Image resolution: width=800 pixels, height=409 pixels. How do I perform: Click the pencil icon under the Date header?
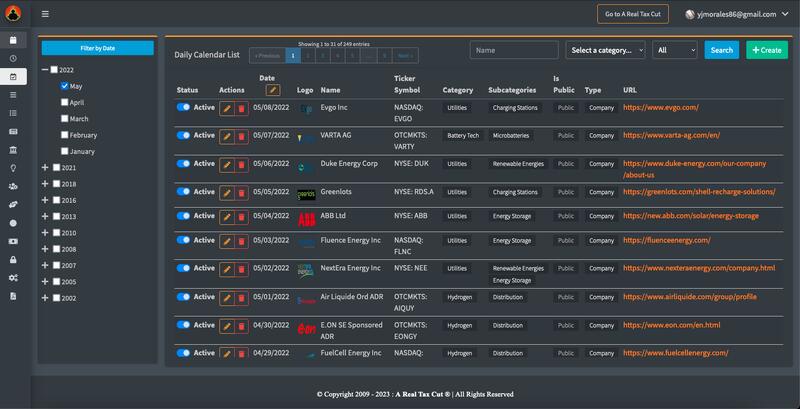273,90
